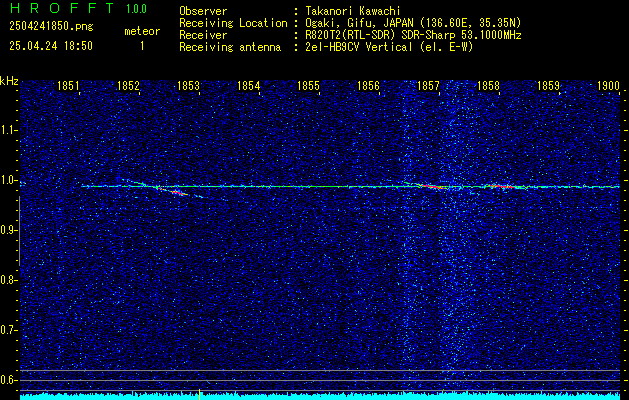Screen dimensions: 629x400
Task: Click the Receiving antenna field label
Action: [x=230, y=47]
